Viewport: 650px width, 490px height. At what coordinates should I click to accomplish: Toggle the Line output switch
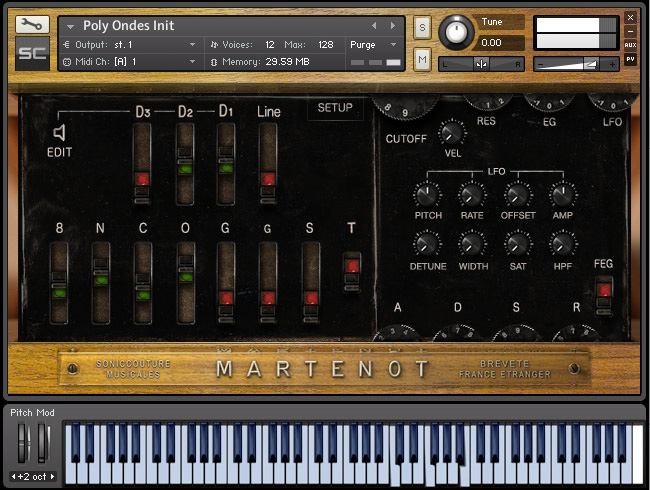tap(268, 164)
